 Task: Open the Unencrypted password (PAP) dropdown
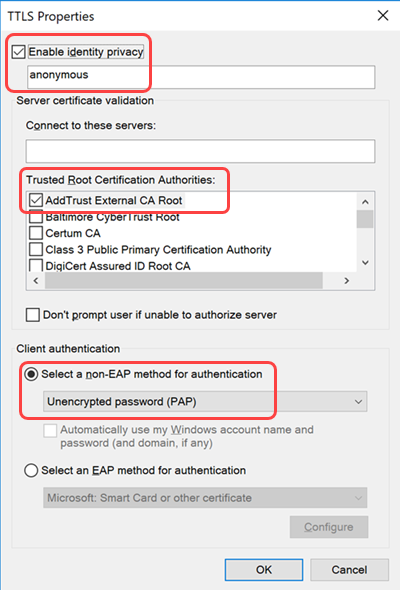[x=205, y=402]
